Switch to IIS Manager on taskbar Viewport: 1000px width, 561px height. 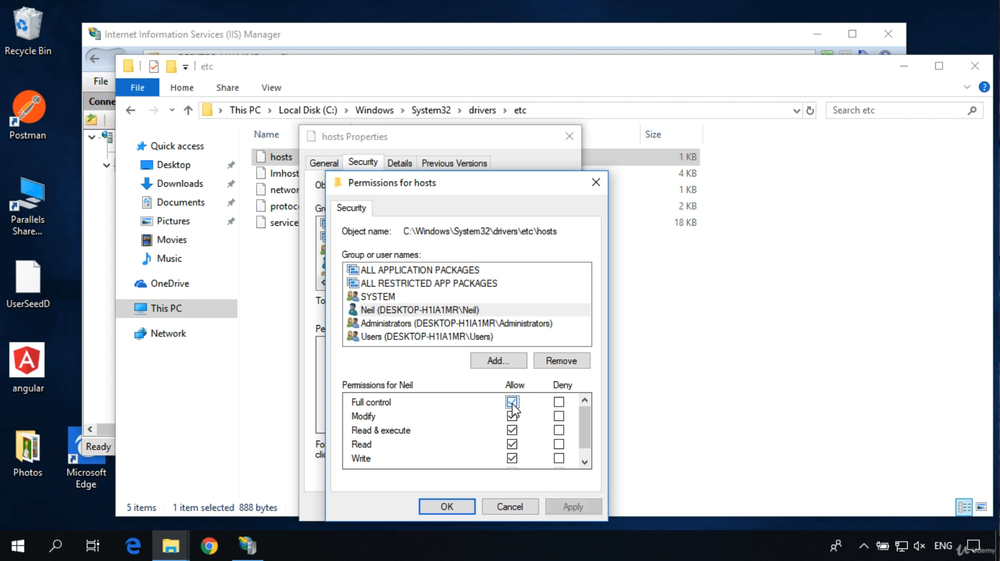pyautogui.click(x=247, y=546)
